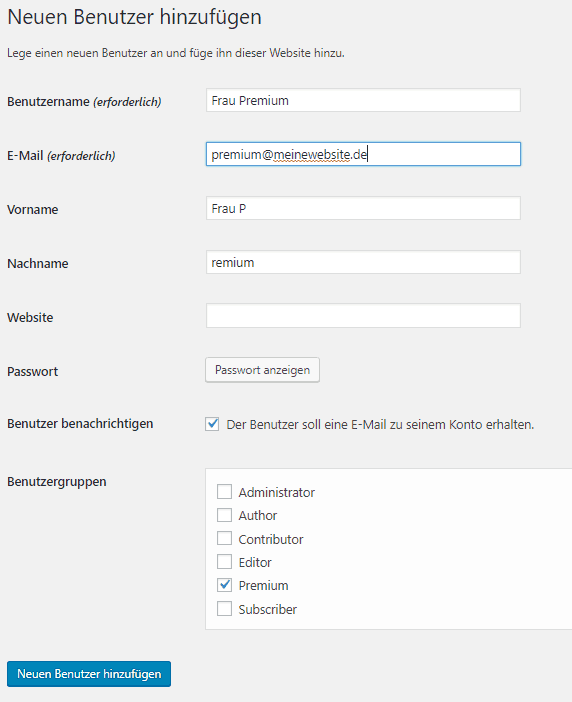The image size is (572, 702).
Task: Click the Nachname label text
Action: [x=38, y=263]
